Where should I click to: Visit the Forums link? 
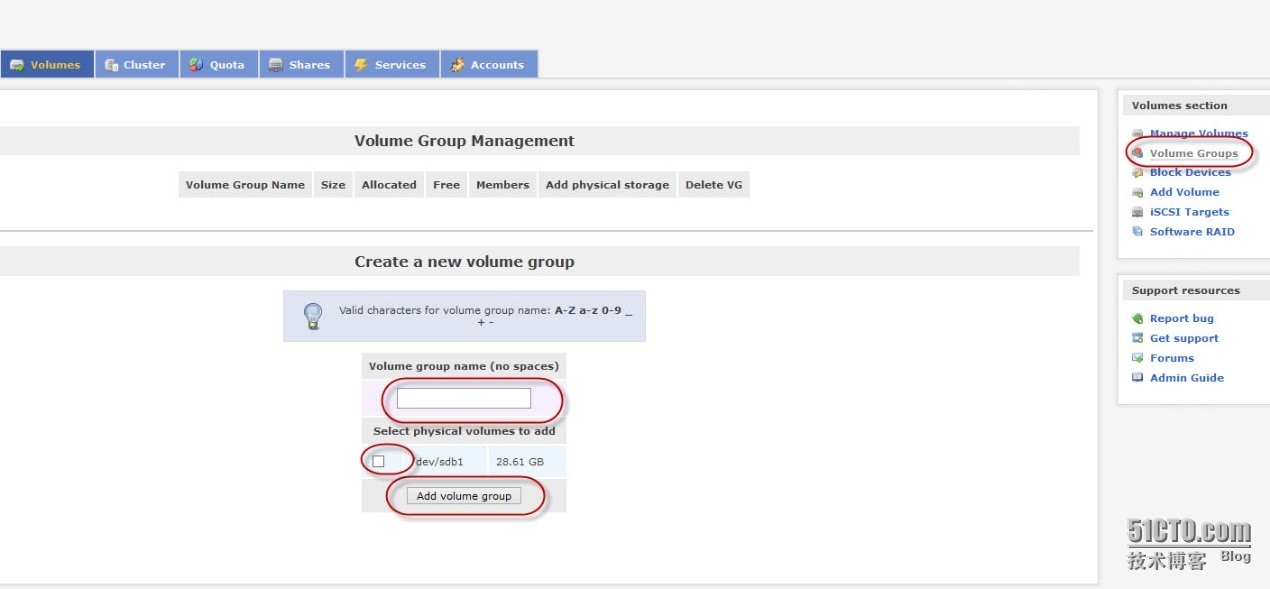pyautogui.click(x=1172, y=358)
